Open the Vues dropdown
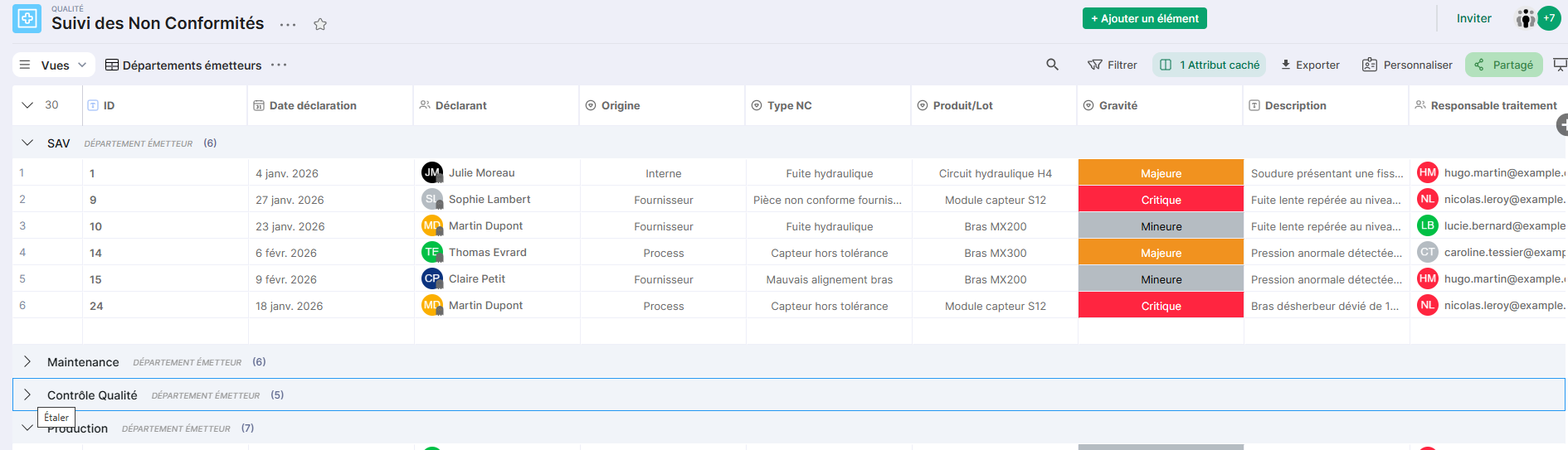The image size is (1568, 450). coord(54,65)
